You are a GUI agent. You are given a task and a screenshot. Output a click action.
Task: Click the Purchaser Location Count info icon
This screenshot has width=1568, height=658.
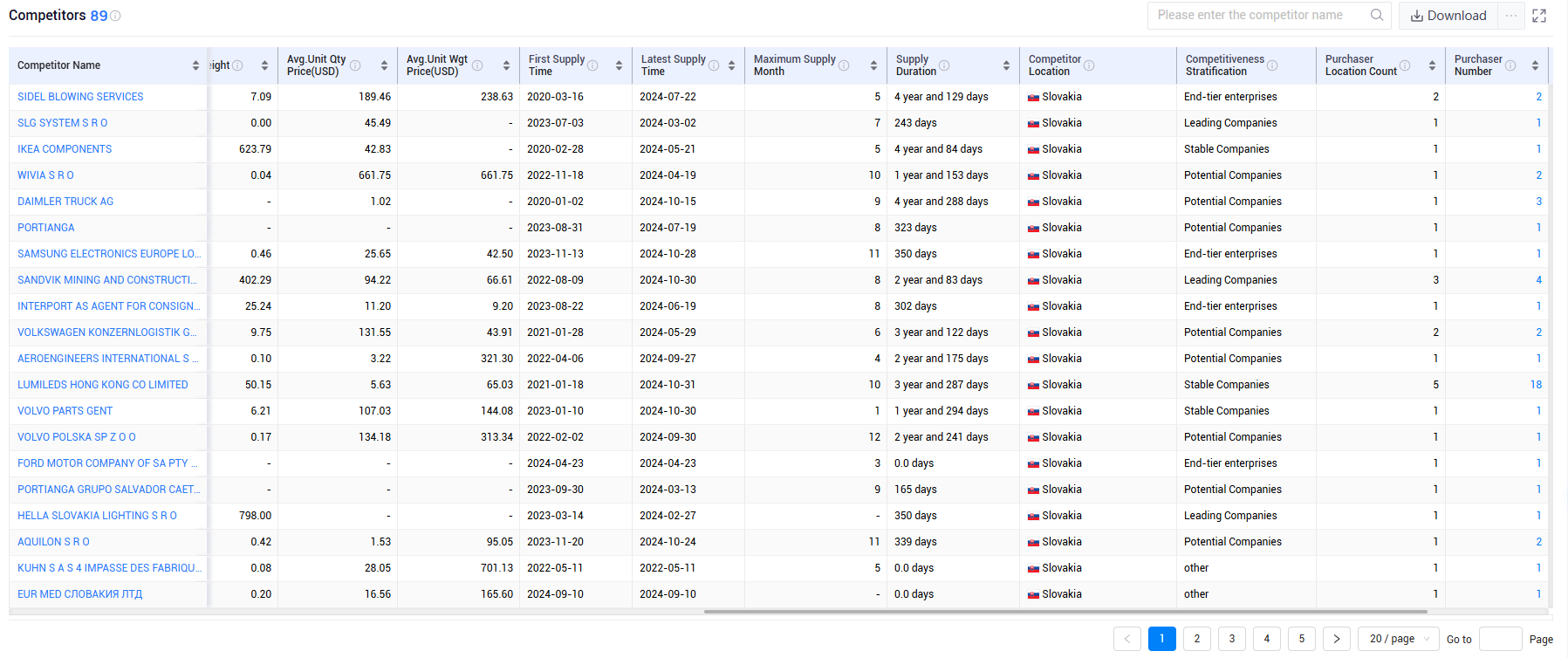click(x=1405, y=65)
